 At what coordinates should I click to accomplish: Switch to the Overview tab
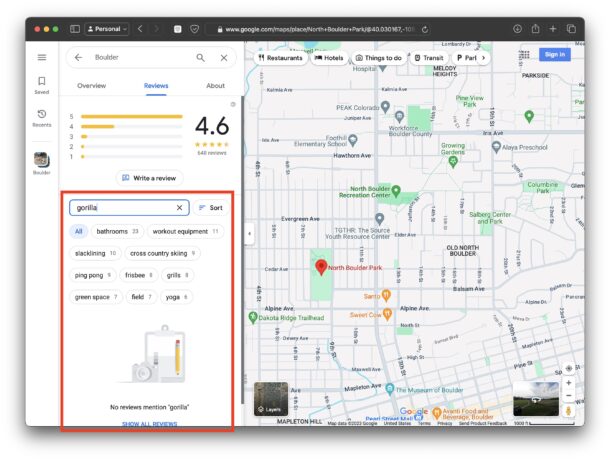click(x=92, y=86)
